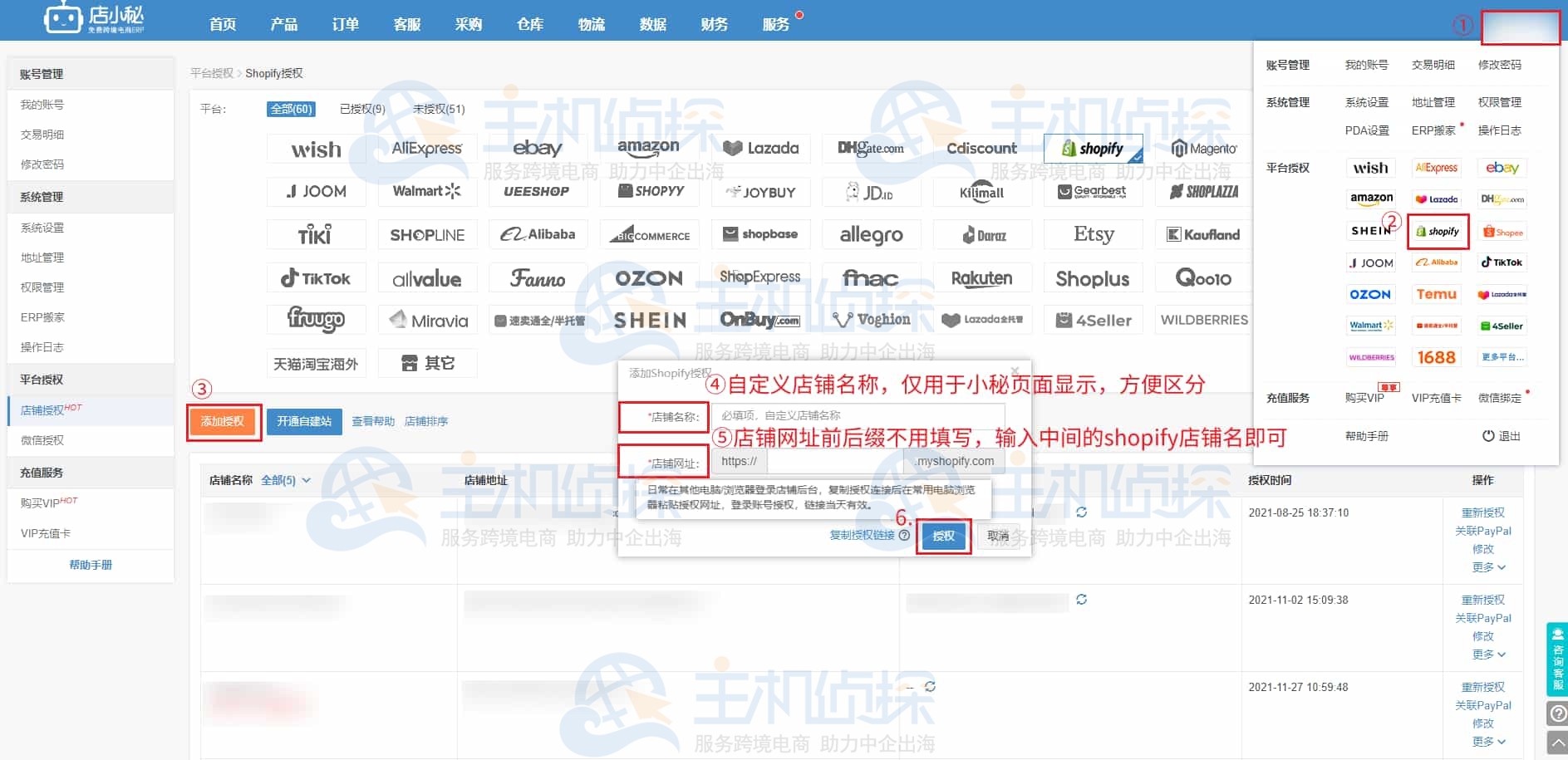Image resolution: width=1568 pixels, height=760 pixels.
Task: Select the Daraz platform logo
Action: [x=982, y=235]
